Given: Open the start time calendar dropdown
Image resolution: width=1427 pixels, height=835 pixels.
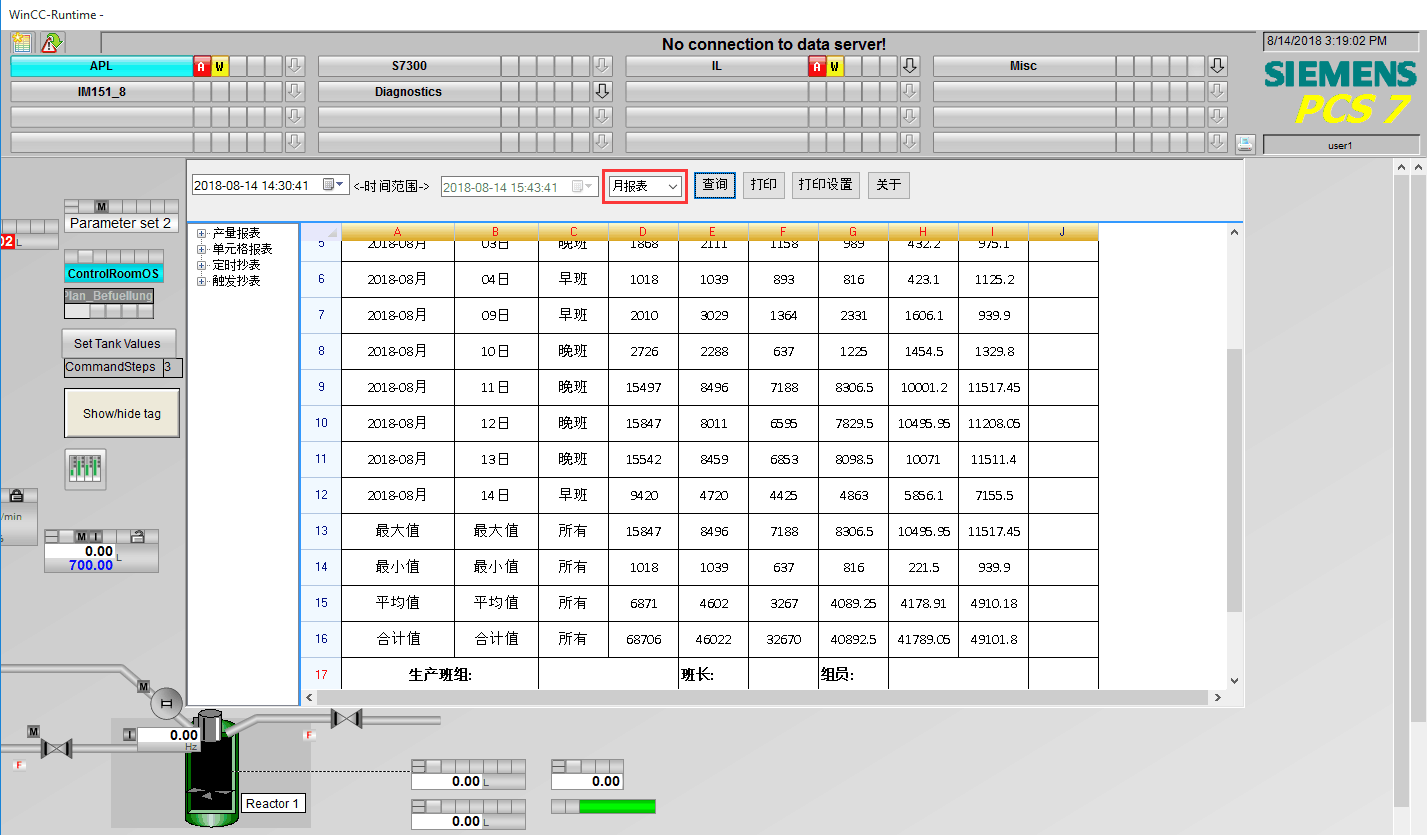Looking at the screenshot, I should [x=333, y=185].
